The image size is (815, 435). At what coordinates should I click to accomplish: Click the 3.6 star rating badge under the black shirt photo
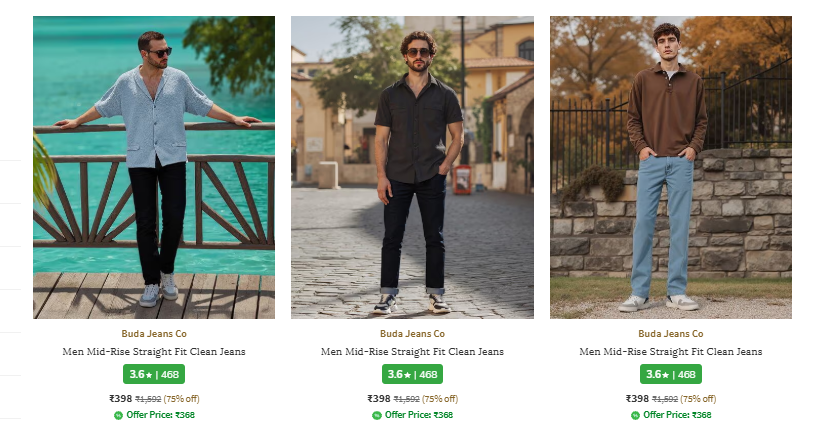point(412,374)
